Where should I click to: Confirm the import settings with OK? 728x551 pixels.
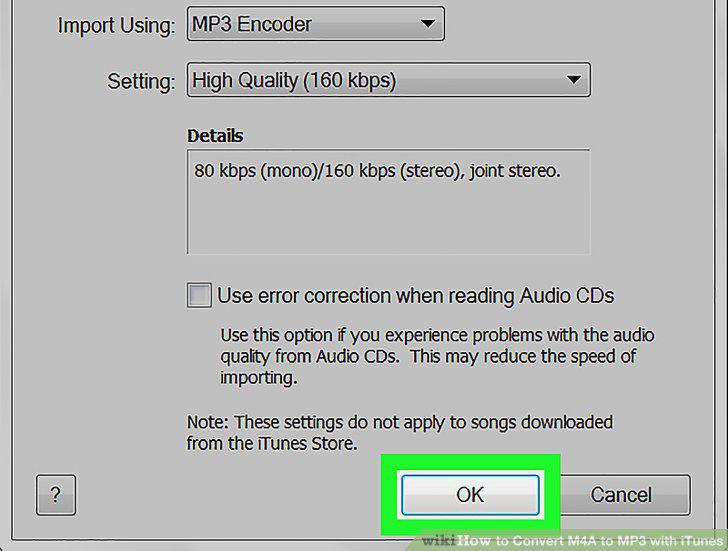coord(470,495)
